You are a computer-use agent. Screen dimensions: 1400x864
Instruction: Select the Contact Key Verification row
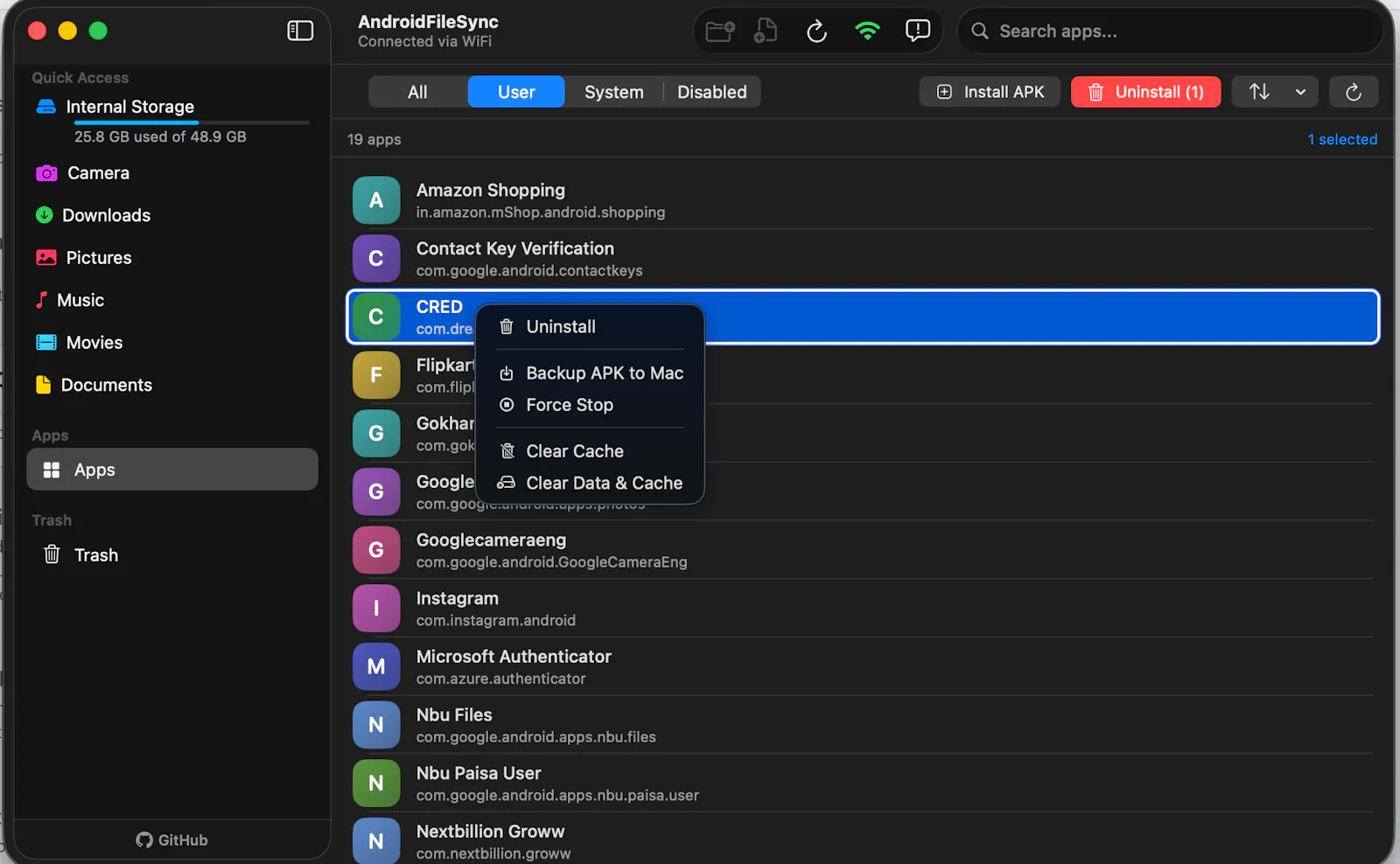[863, 259]
